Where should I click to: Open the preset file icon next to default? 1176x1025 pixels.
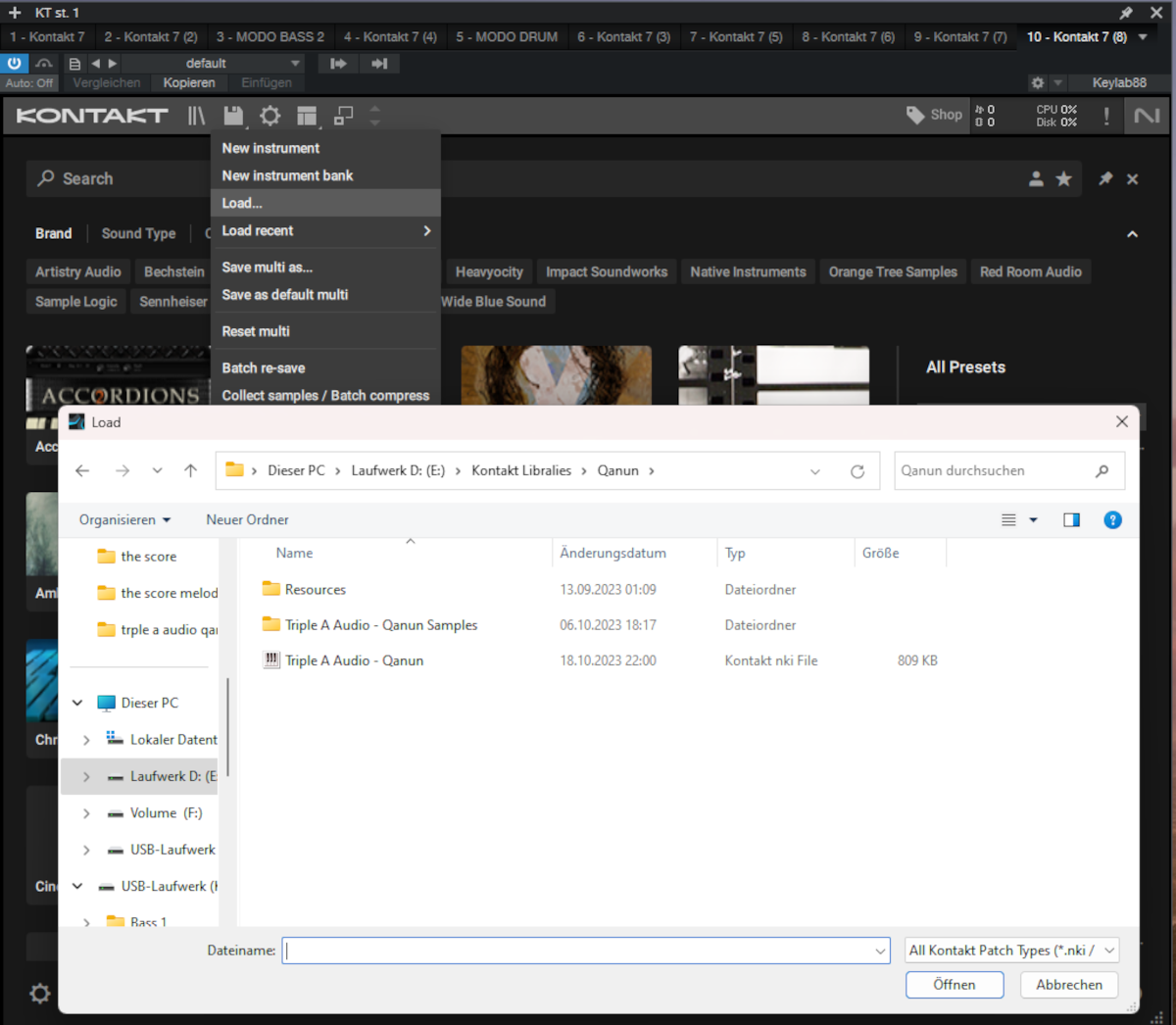pos(75,64)
